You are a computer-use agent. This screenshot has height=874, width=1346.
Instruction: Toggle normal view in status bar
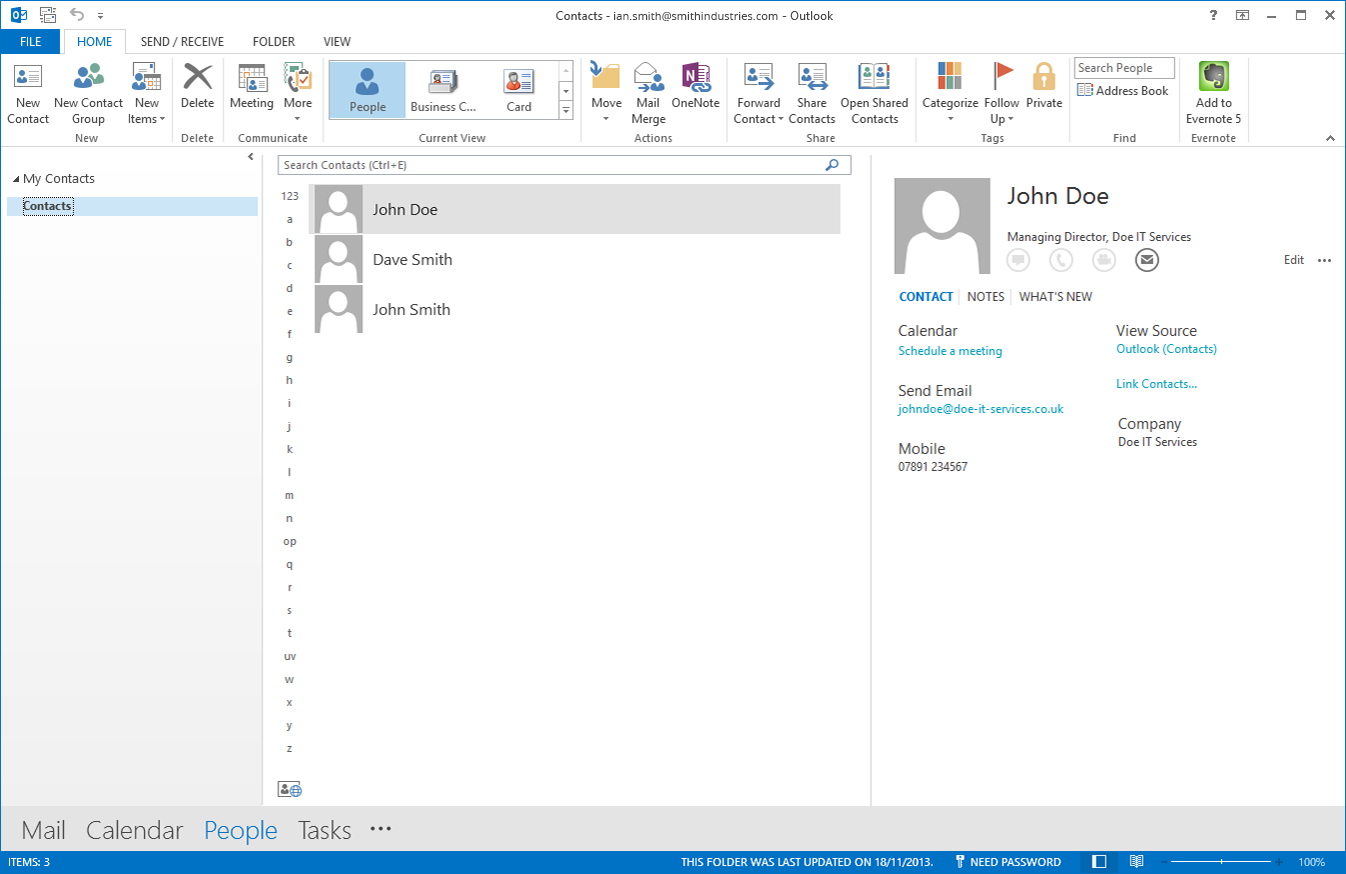click(x=1099, y=862)
